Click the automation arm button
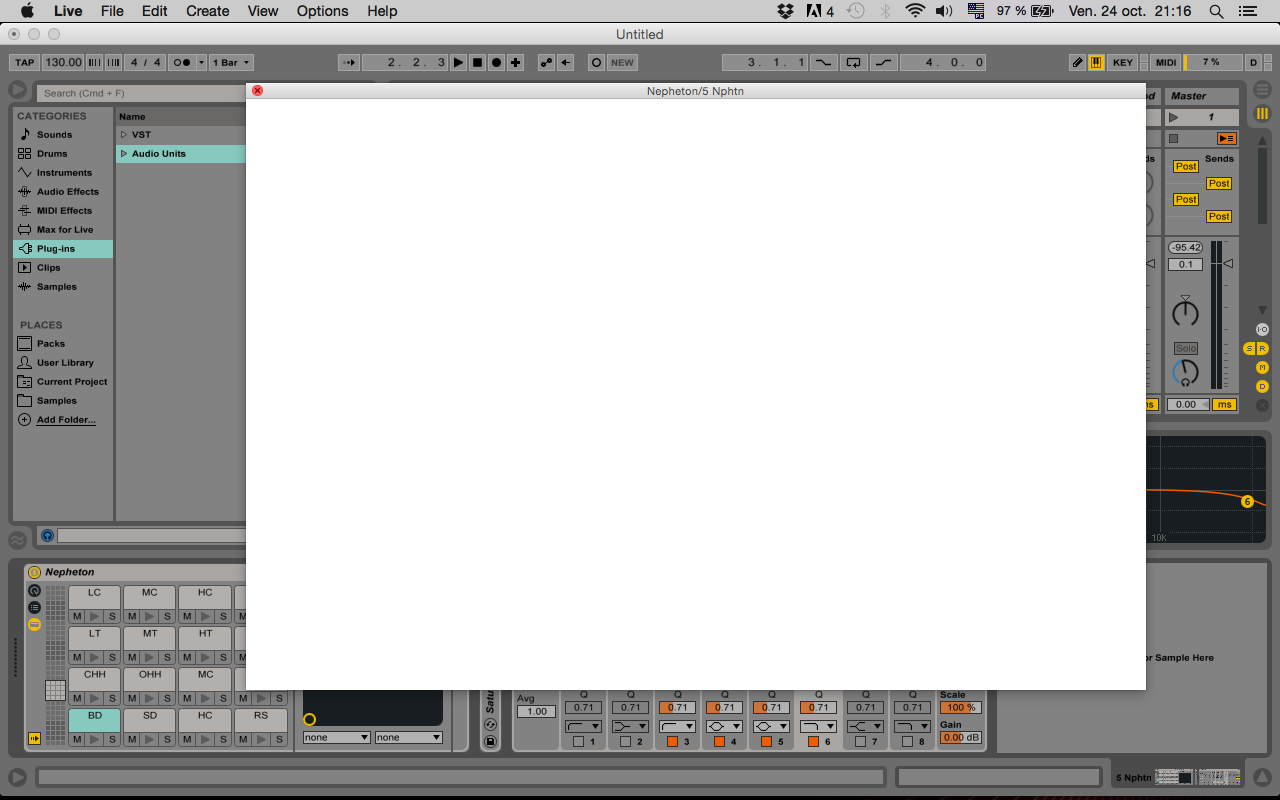Image resolution: width=1280 pixels, height=800 pixels. (547, 62)
